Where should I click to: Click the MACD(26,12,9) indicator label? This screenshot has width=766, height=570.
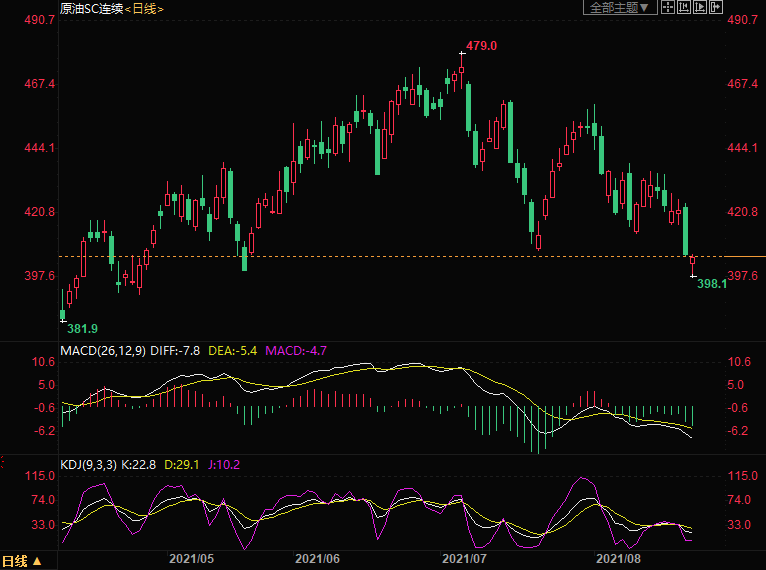[102, 350]
